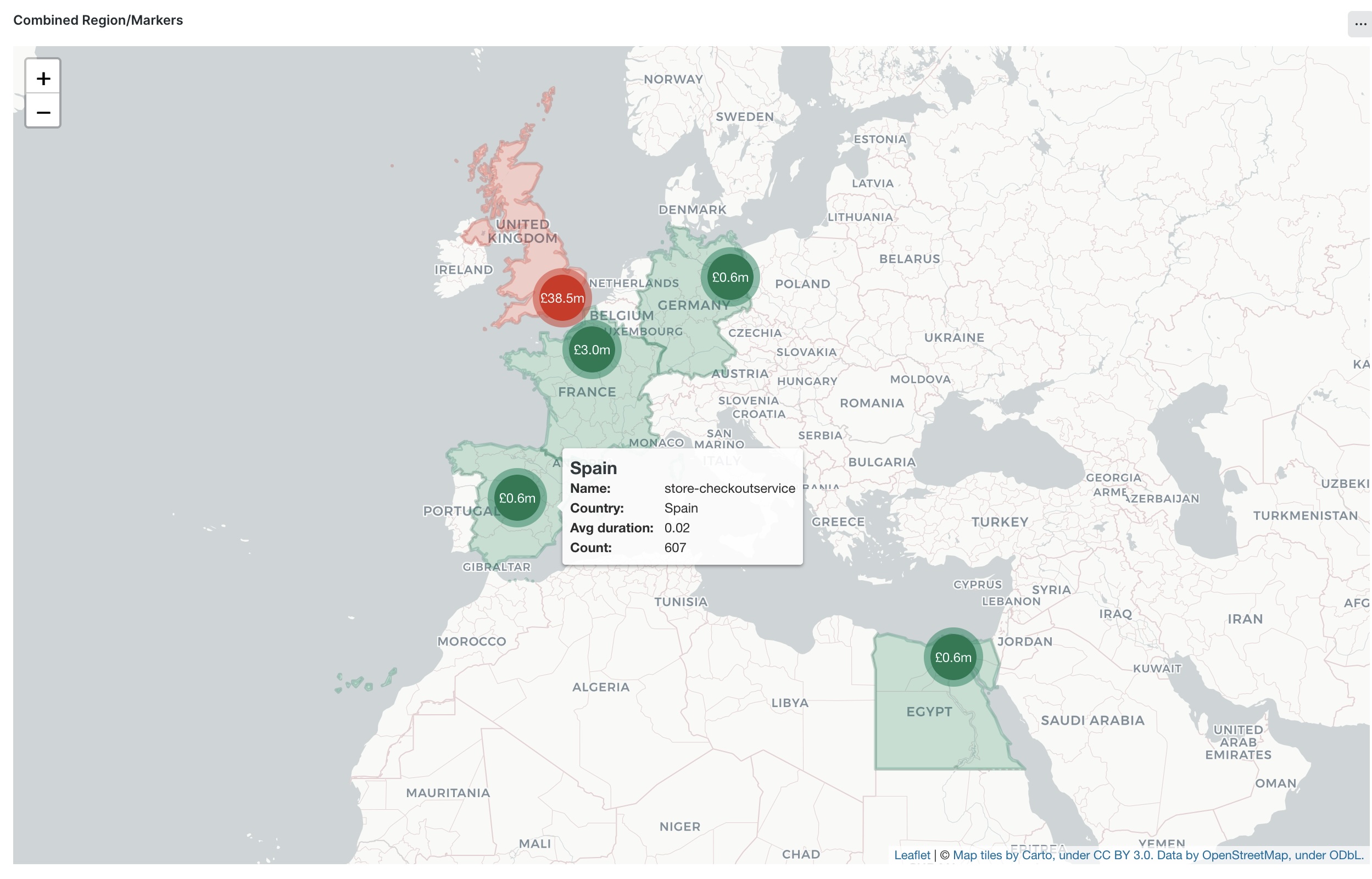This screenshot has height=879, width=1372.
Task: Click the £0.6m marker over Egypt
Action: [x=953, y=658]
